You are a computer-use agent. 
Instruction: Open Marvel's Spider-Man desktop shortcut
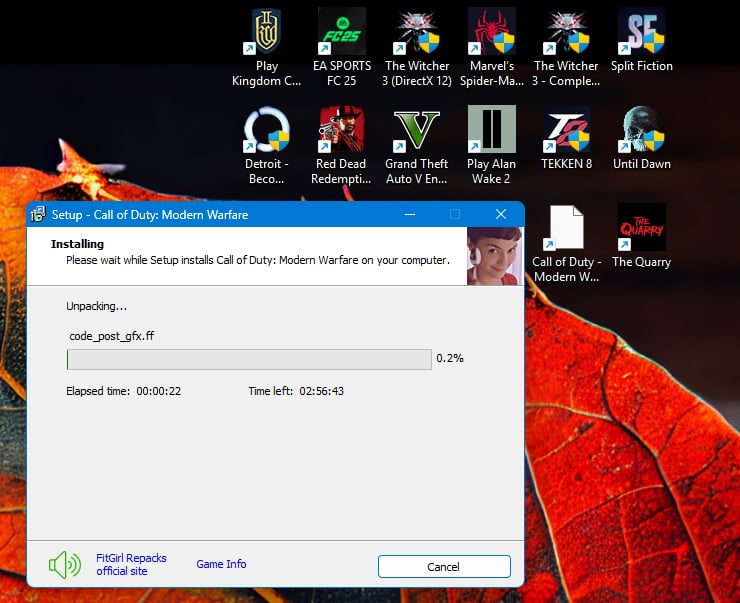coord(492,47)
